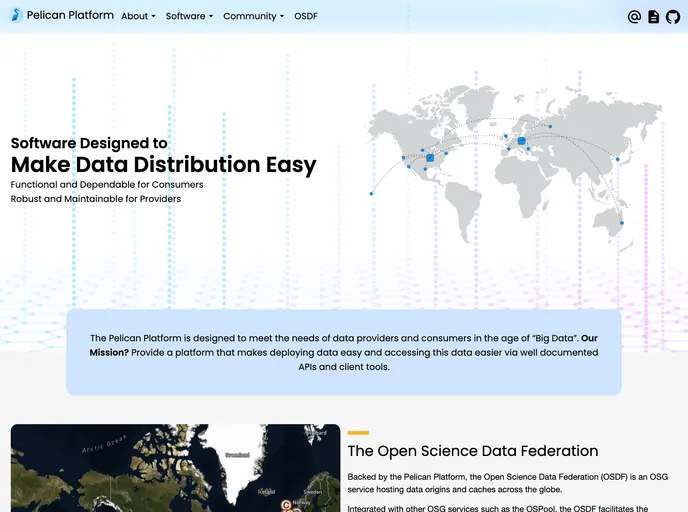Click the Australia node dot on map

(622, 223)
